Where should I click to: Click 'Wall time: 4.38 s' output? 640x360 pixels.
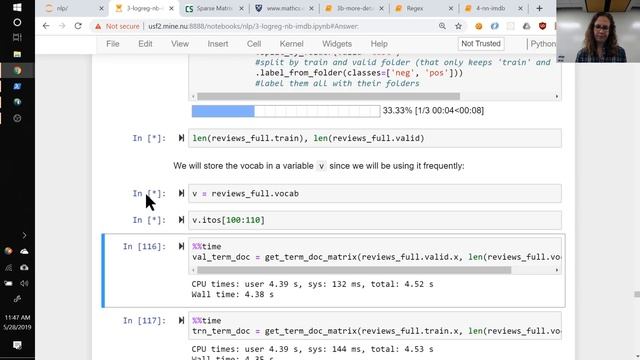pyautogui.click(x=233, y=295)
